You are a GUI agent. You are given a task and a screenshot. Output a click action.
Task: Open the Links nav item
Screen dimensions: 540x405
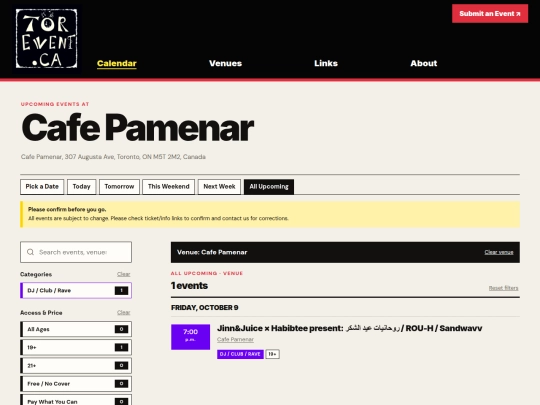click(x=326, y=63)
